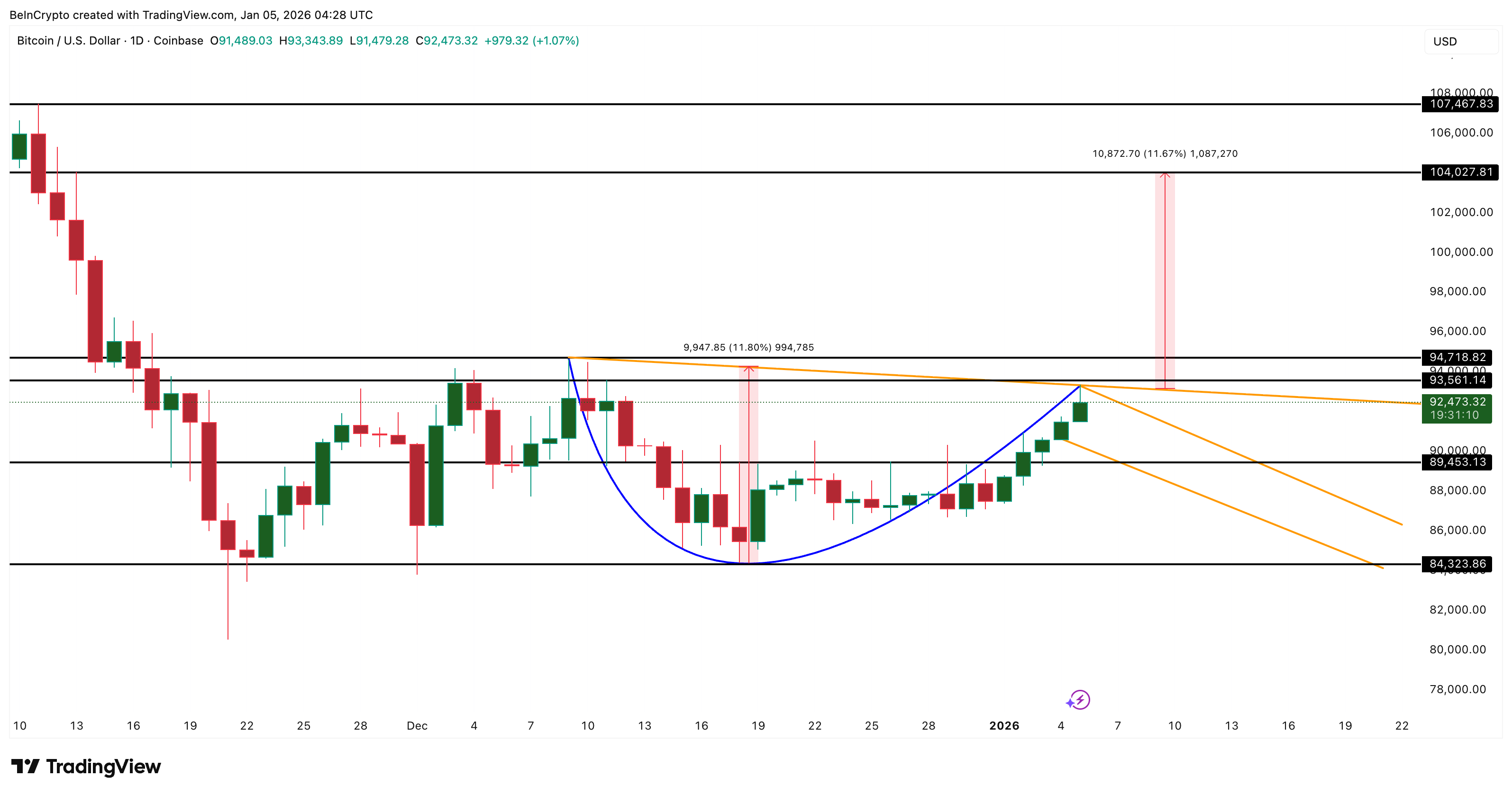Viewport: 1512px width, 795px height.
Task: Click the green current price label 92,473.32
Action: 1457,403
